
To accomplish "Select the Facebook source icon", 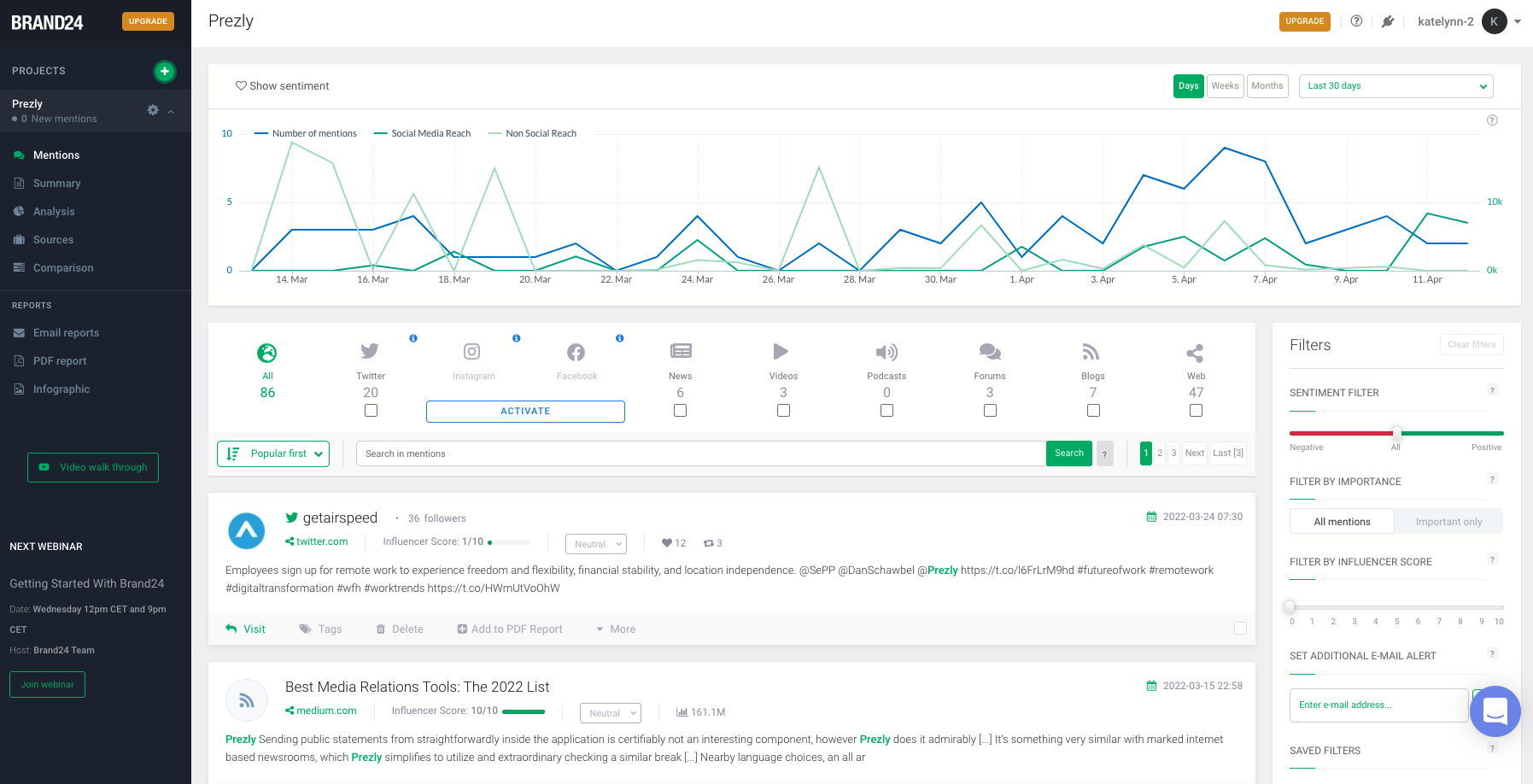I will pos(576,352).
